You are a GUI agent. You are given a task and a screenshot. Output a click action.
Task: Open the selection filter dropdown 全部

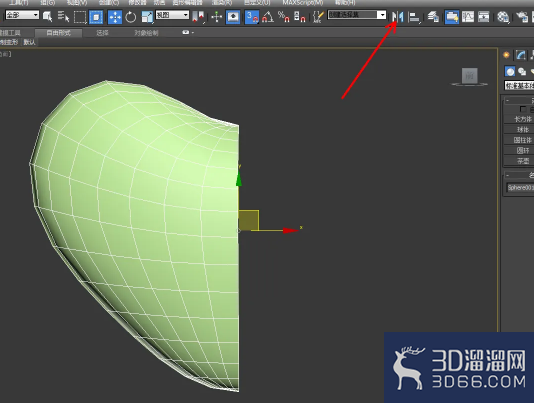tap(22, 15)
